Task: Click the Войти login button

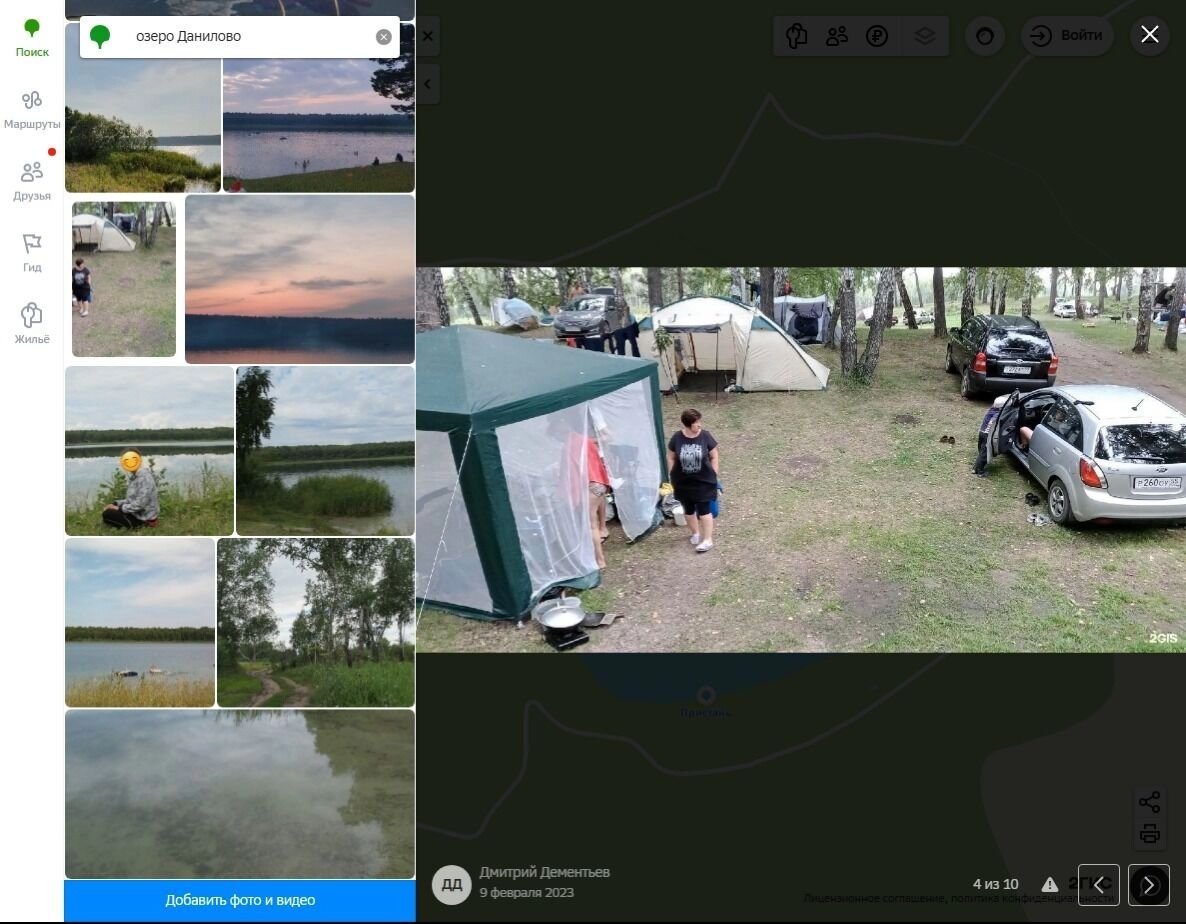Action: [1067, 36]
